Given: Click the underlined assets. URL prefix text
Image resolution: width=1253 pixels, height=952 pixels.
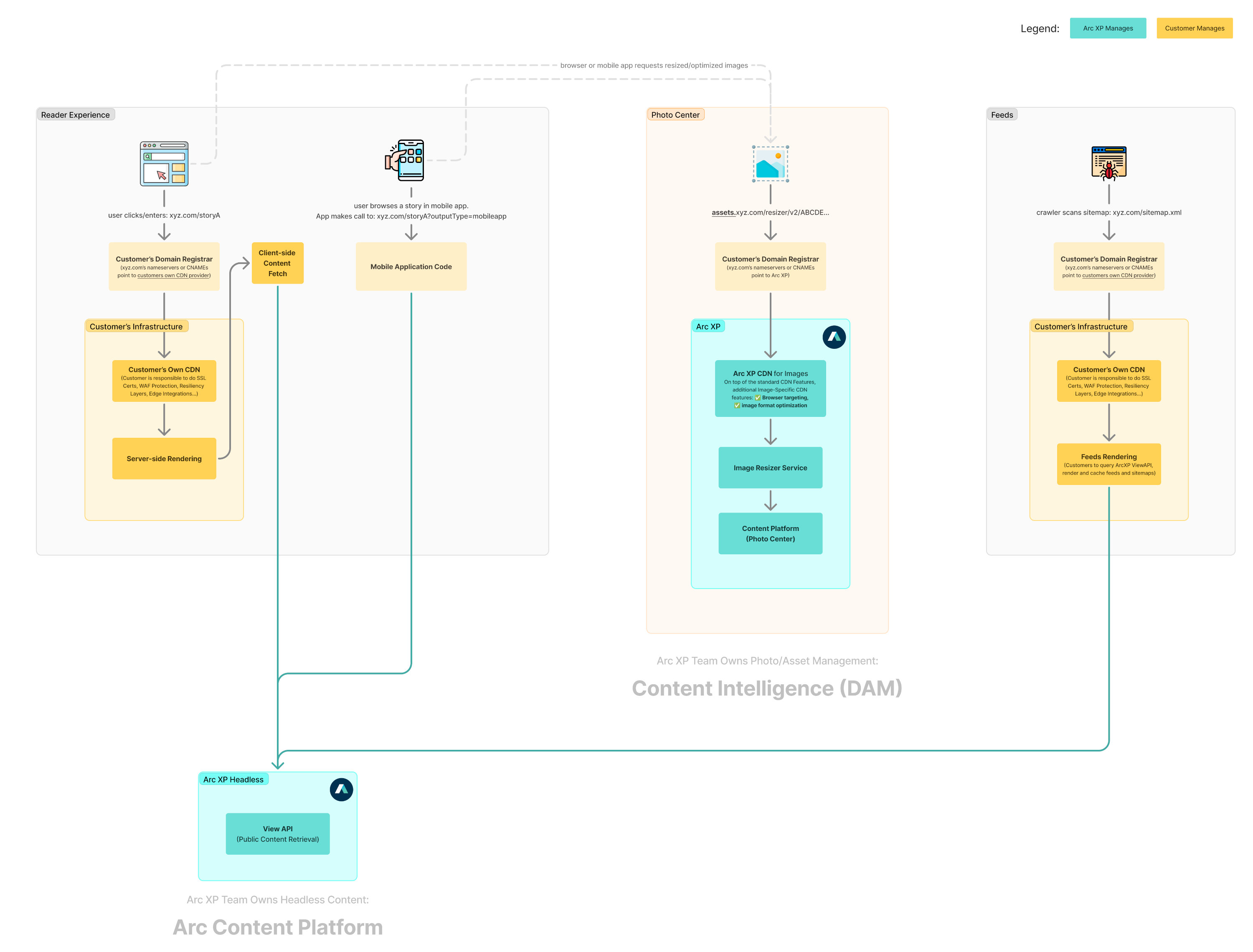Looking at the screenshot, I should [723, 213].
